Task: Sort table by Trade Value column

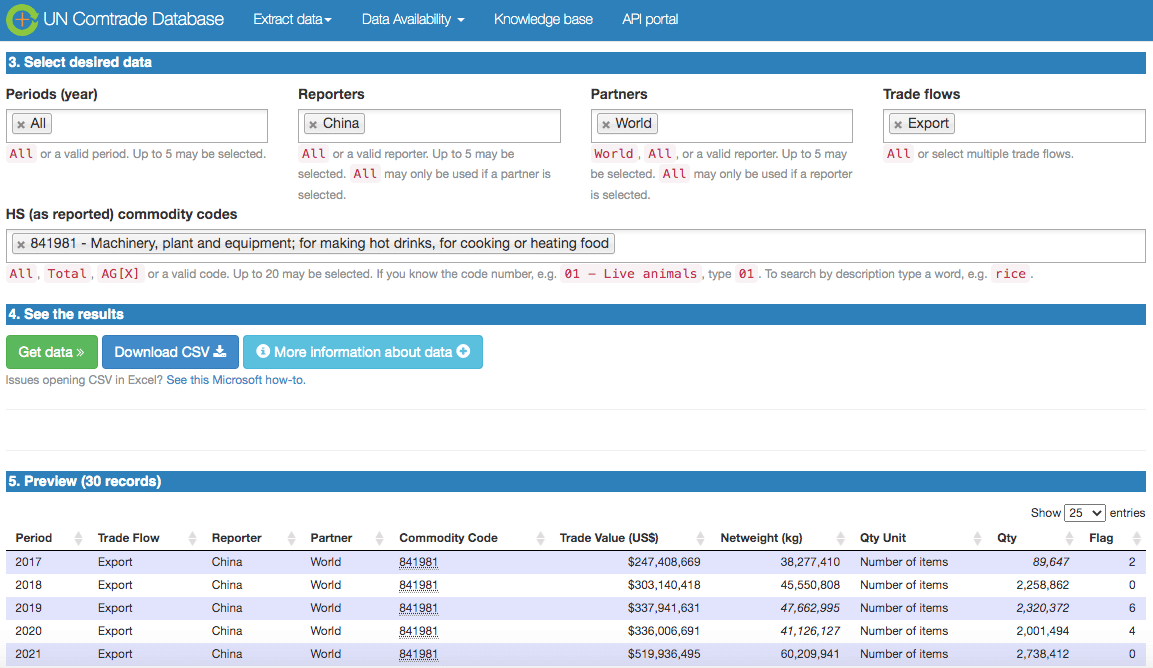Action: [x=608, y=538]
